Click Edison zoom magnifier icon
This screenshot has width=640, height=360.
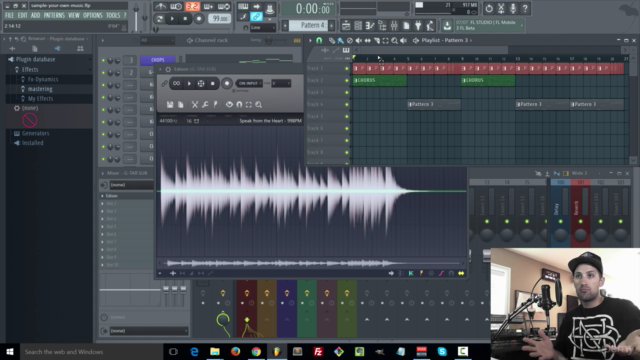[259, 105]
